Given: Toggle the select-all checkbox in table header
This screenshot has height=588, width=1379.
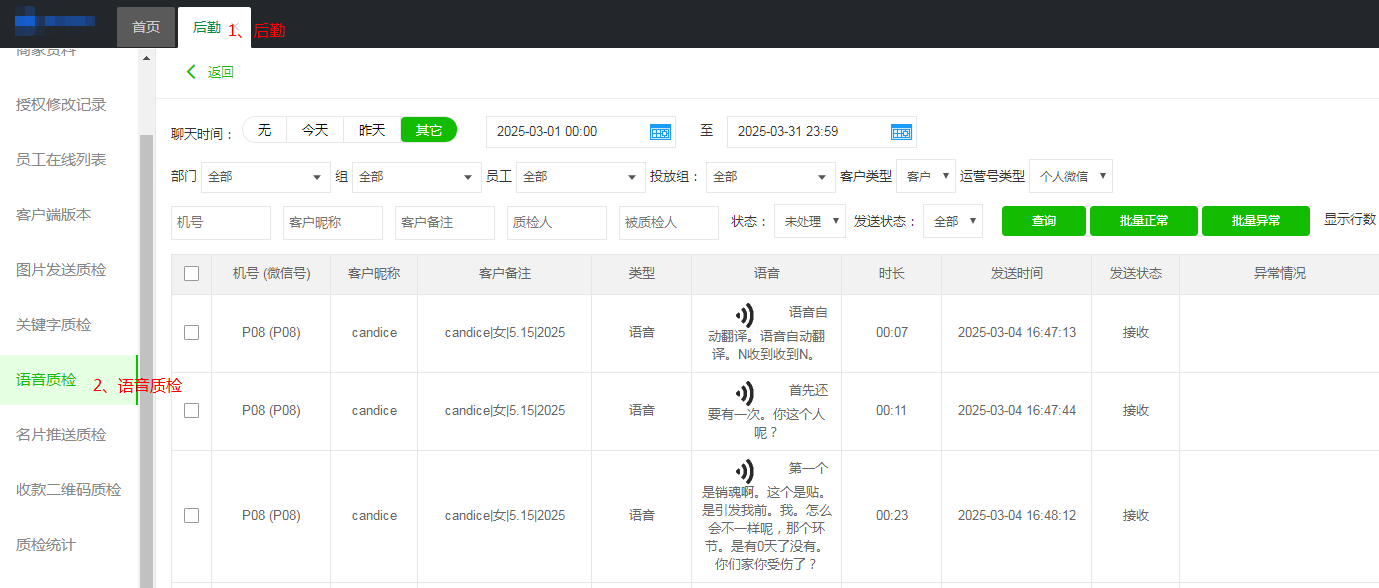Looking at the screenshot, I should [191, 273].
